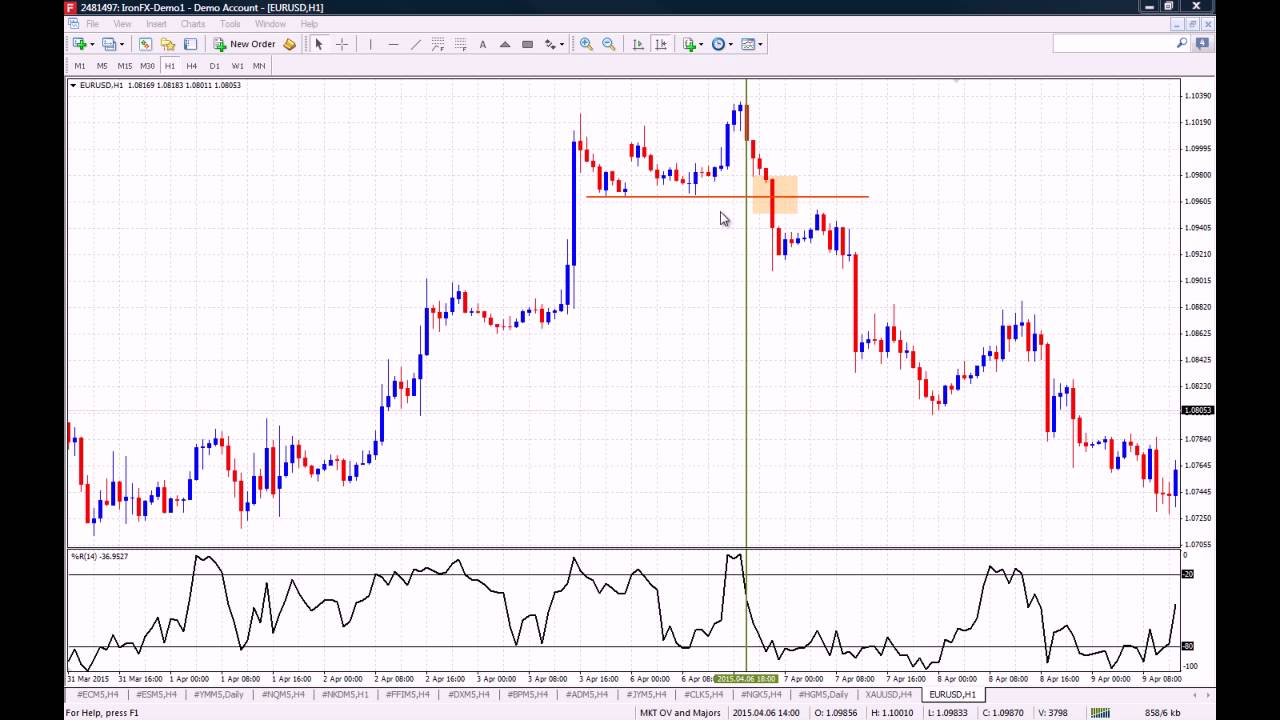Open the View menu
This screenshot has width=1280, height=720.
click(x=122, y=24)
